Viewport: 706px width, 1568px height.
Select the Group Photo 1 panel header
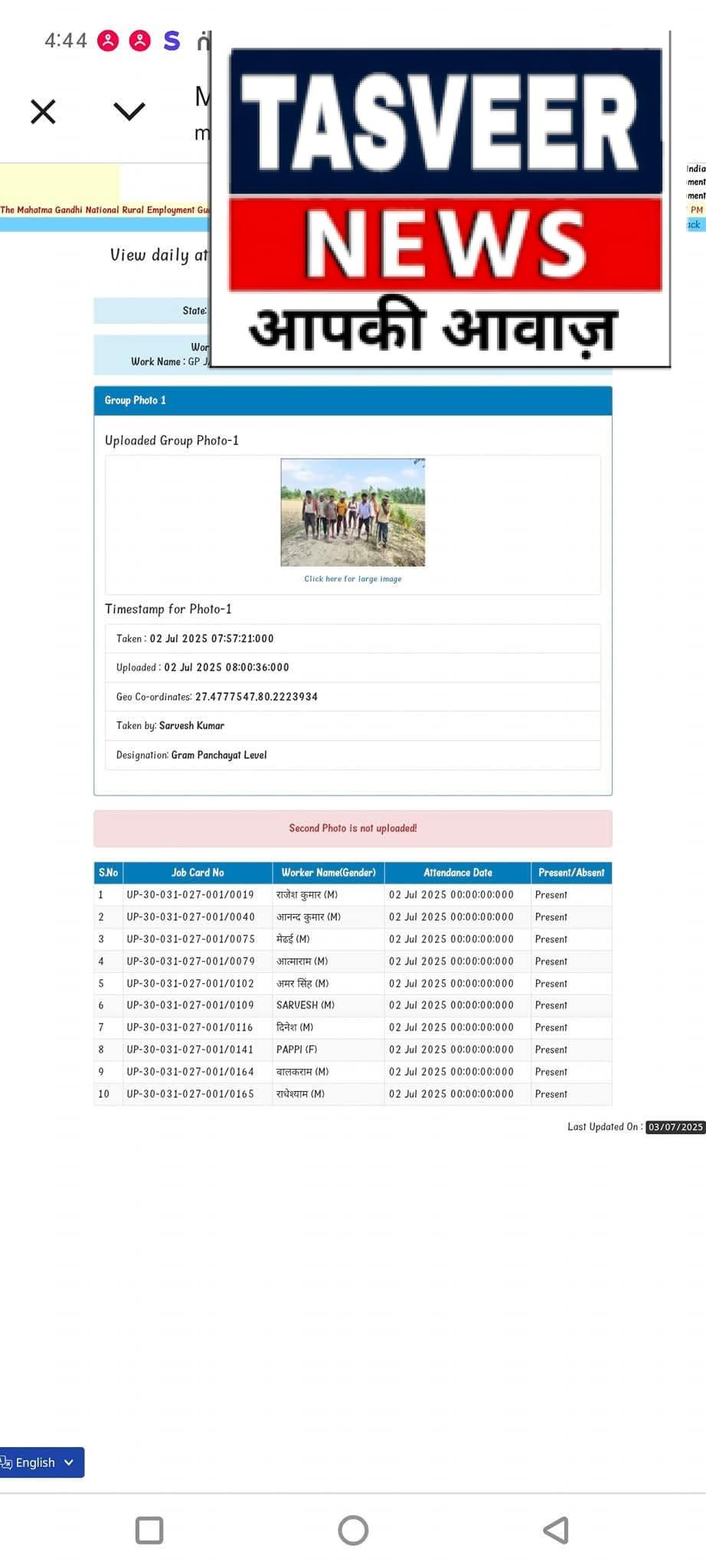353,400
